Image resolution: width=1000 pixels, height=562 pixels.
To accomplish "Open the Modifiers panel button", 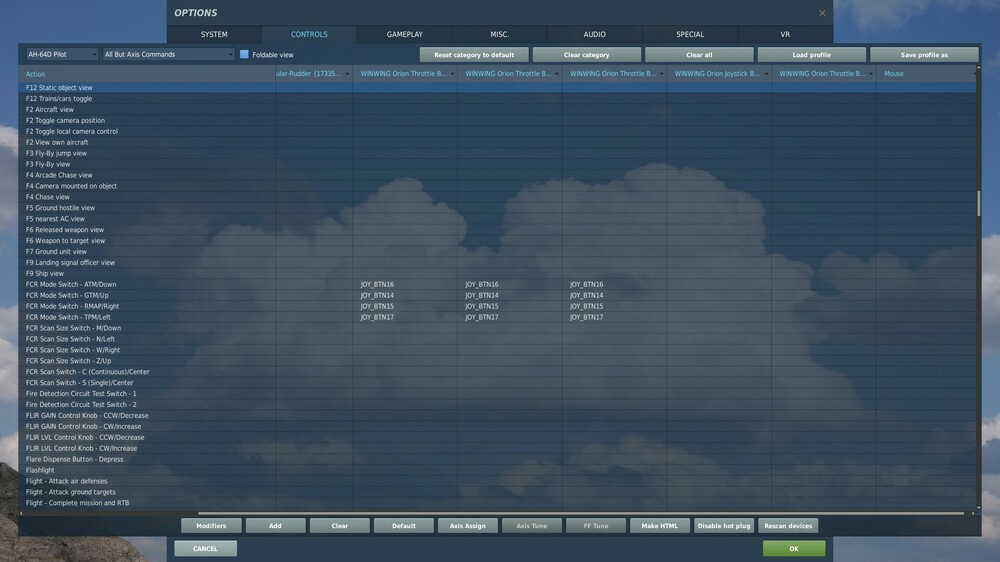I will click(x=211, y=526).
